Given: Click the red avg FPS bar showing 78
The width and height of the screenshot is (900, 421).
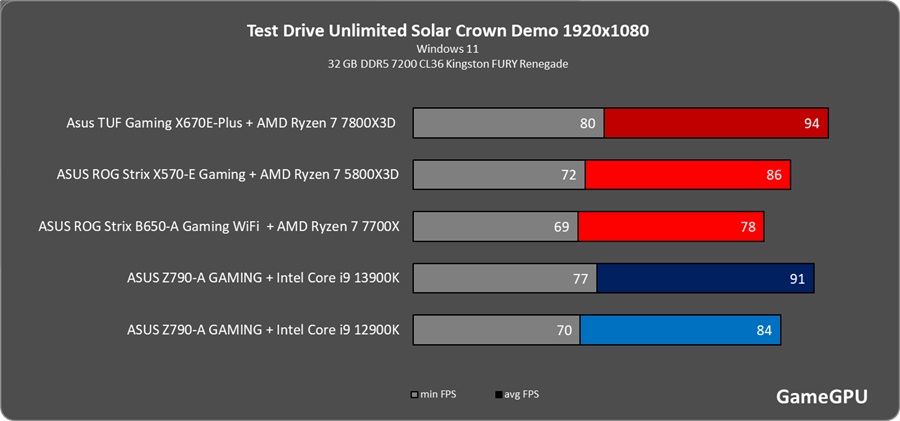Looking at the screenshot, I should point(671,227).
